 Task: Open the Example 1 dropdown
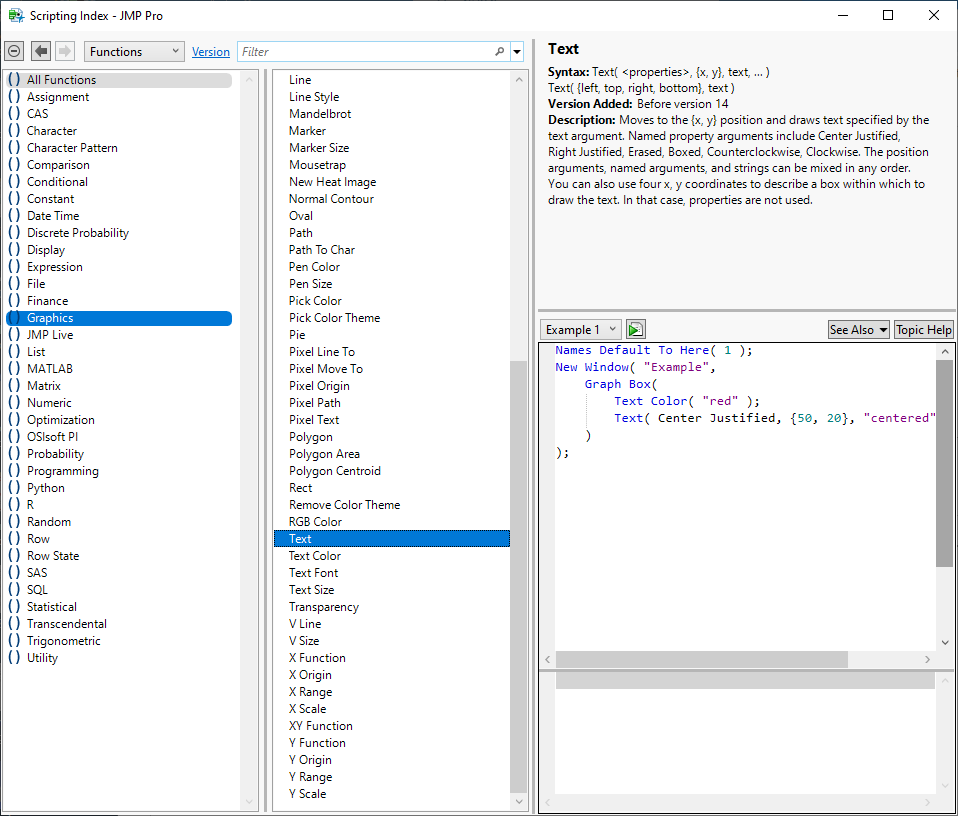tap(580, 328)
